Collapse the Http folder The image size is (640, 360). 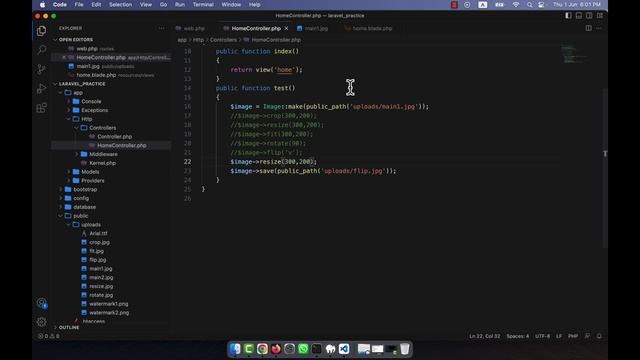point(87,119)
